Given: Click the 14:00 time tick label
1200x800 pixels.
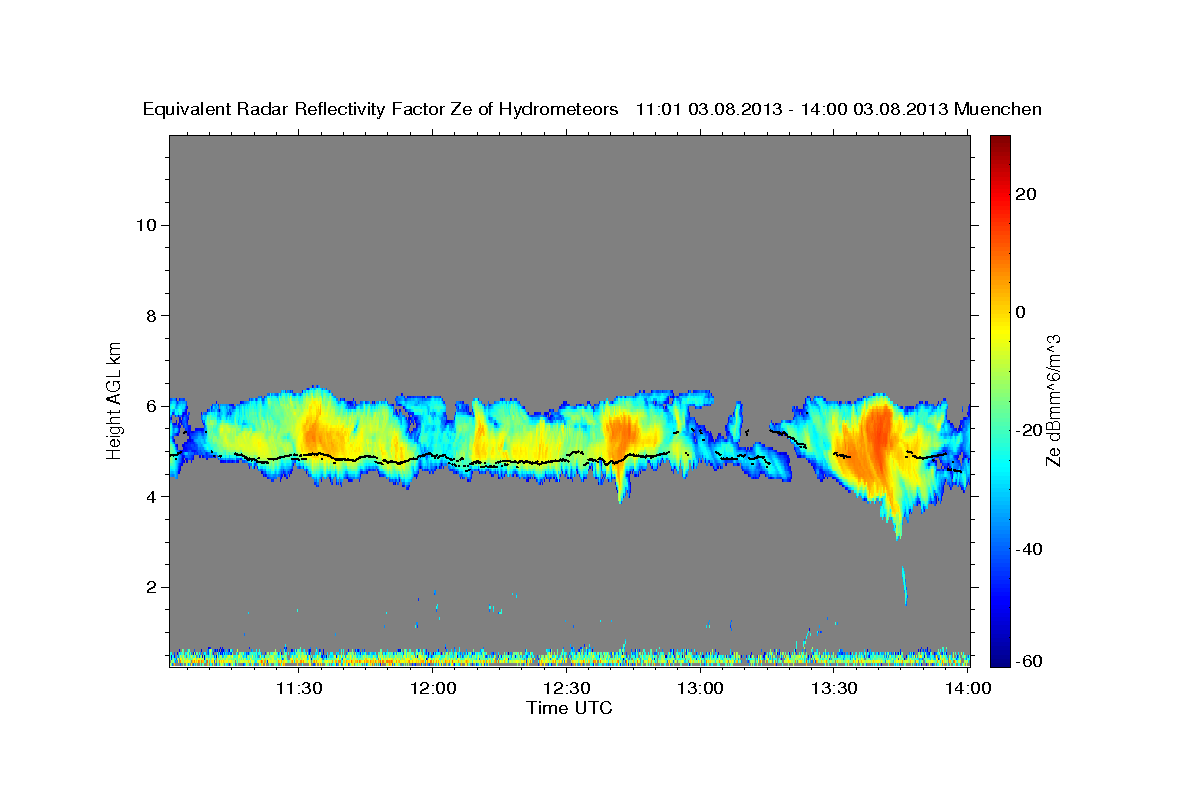Looking at the screenshot, I should point(967,688).
